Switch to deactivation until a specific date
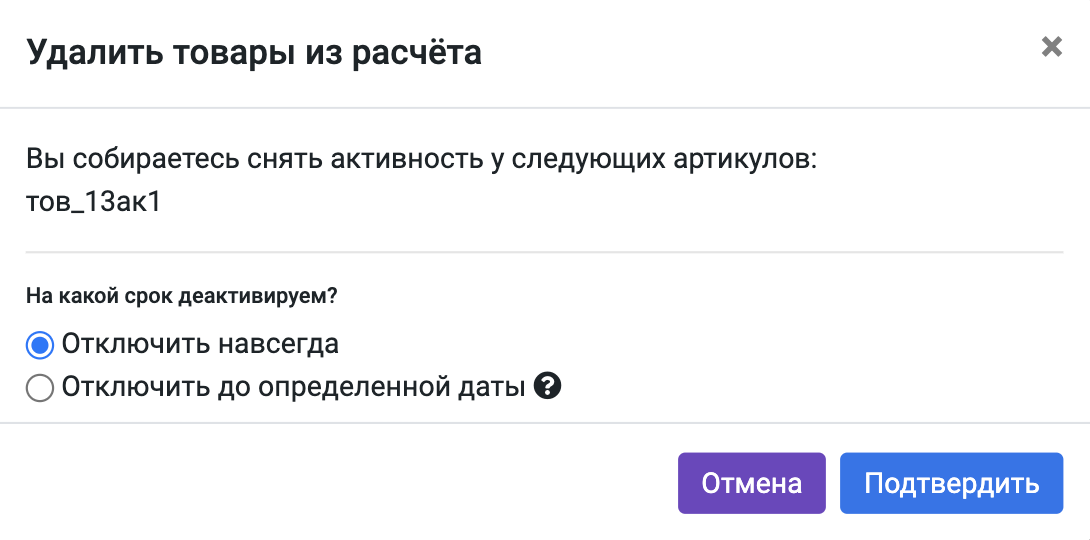This screenshot has width=1090, height=540. 40,387
